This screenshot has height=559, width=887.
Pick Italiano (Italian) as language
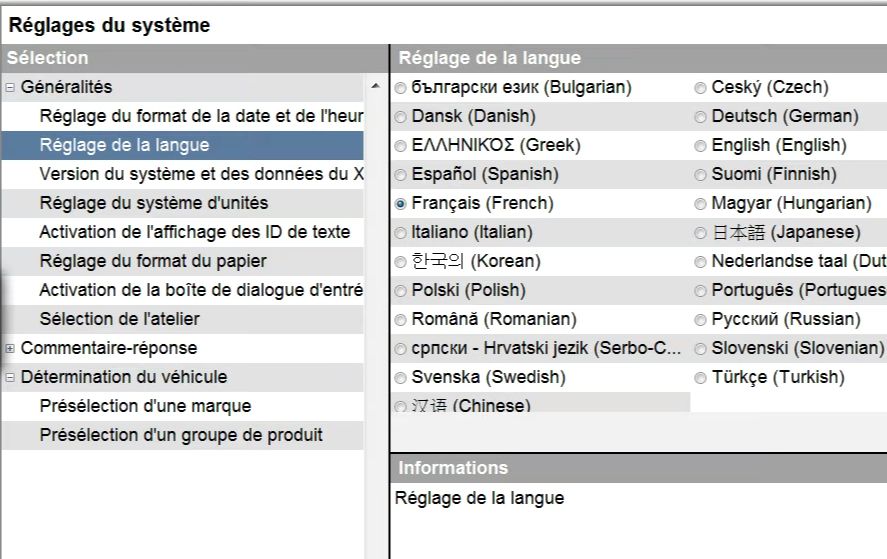[401, 233]
